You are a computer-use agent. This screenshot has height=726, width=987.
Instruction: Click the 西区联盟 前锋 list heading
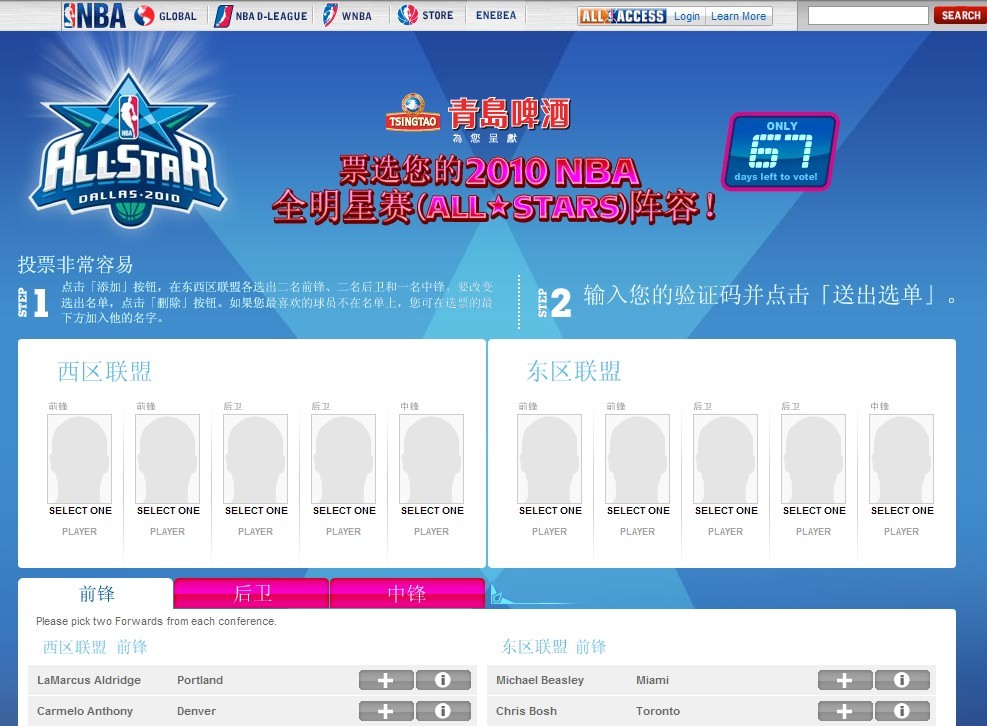(x=95, y=647)
